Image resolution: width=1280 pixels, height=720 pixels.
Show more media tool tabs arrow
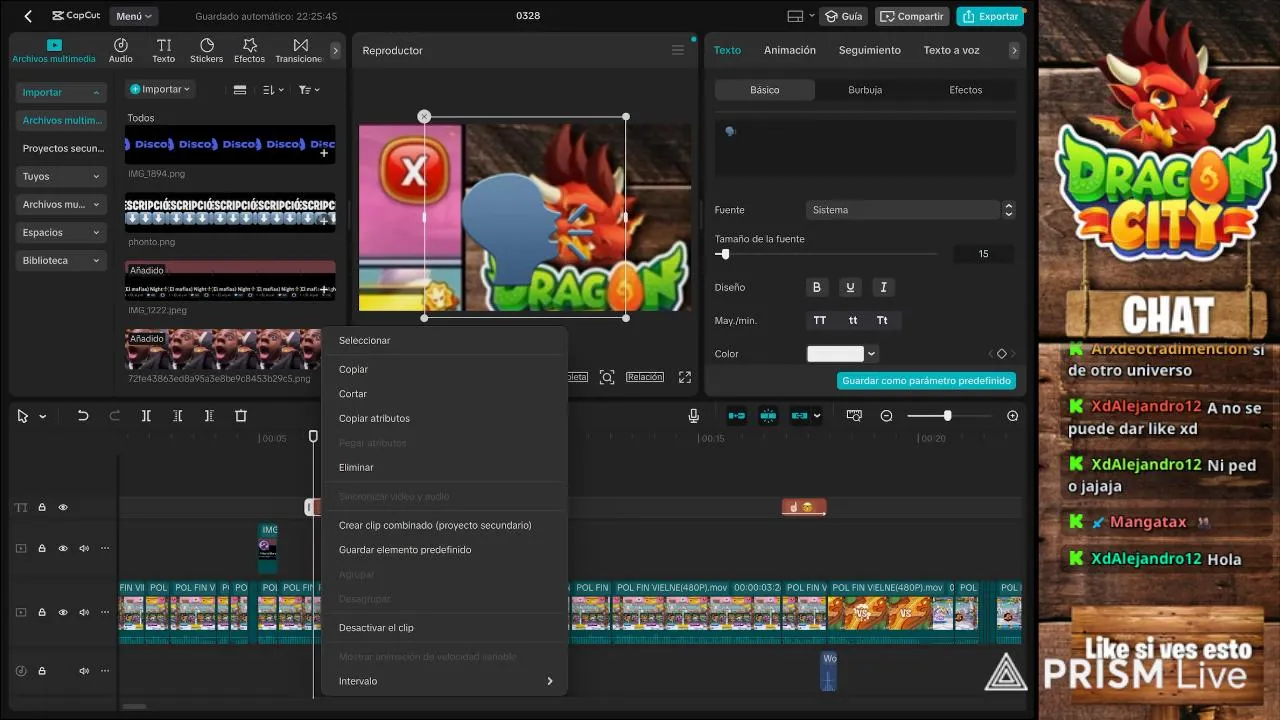(x=335, y=51)
